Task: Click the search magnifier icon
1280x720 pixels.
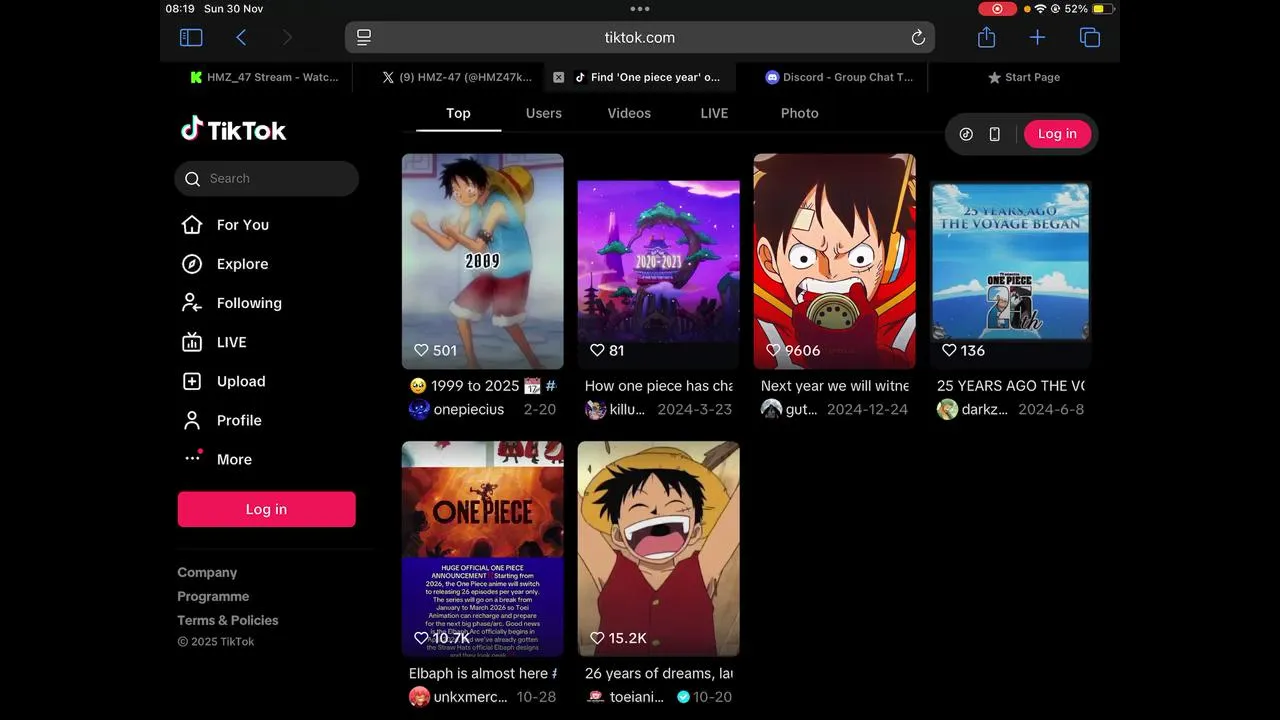Action: coord(193,179)
